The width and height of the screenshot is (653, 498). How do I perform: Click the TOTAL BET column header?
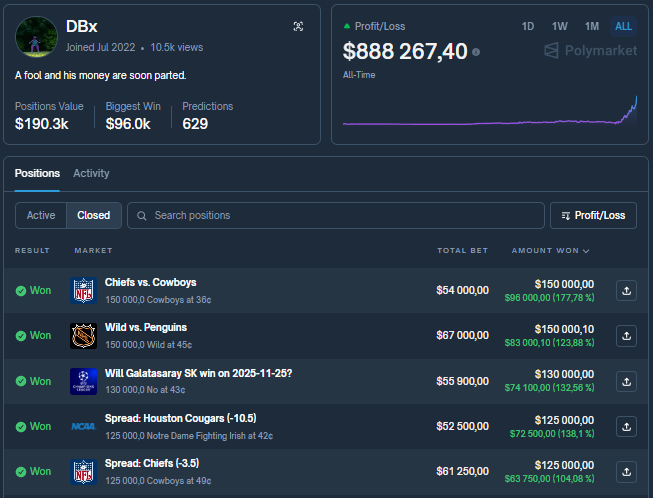(x=462, y=251)
